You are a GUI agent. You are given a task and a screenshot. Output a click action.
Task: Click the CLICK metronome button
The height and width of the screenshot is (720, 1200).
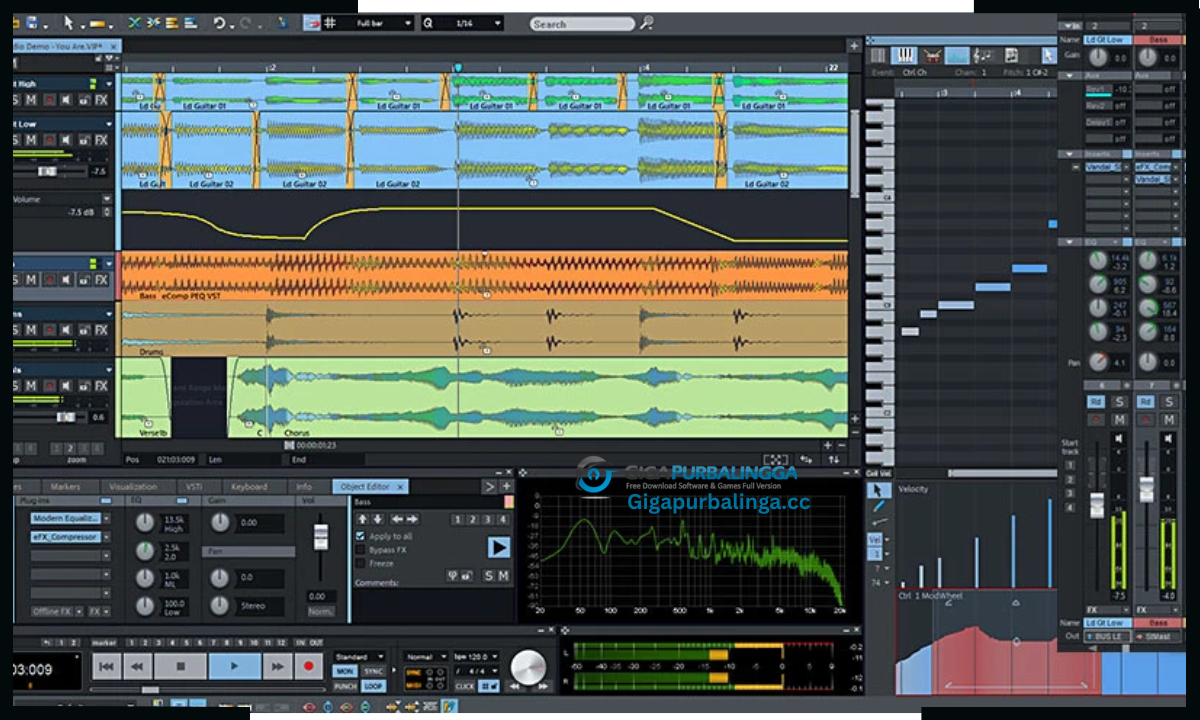pyautogui.click(x=464, y=686)
